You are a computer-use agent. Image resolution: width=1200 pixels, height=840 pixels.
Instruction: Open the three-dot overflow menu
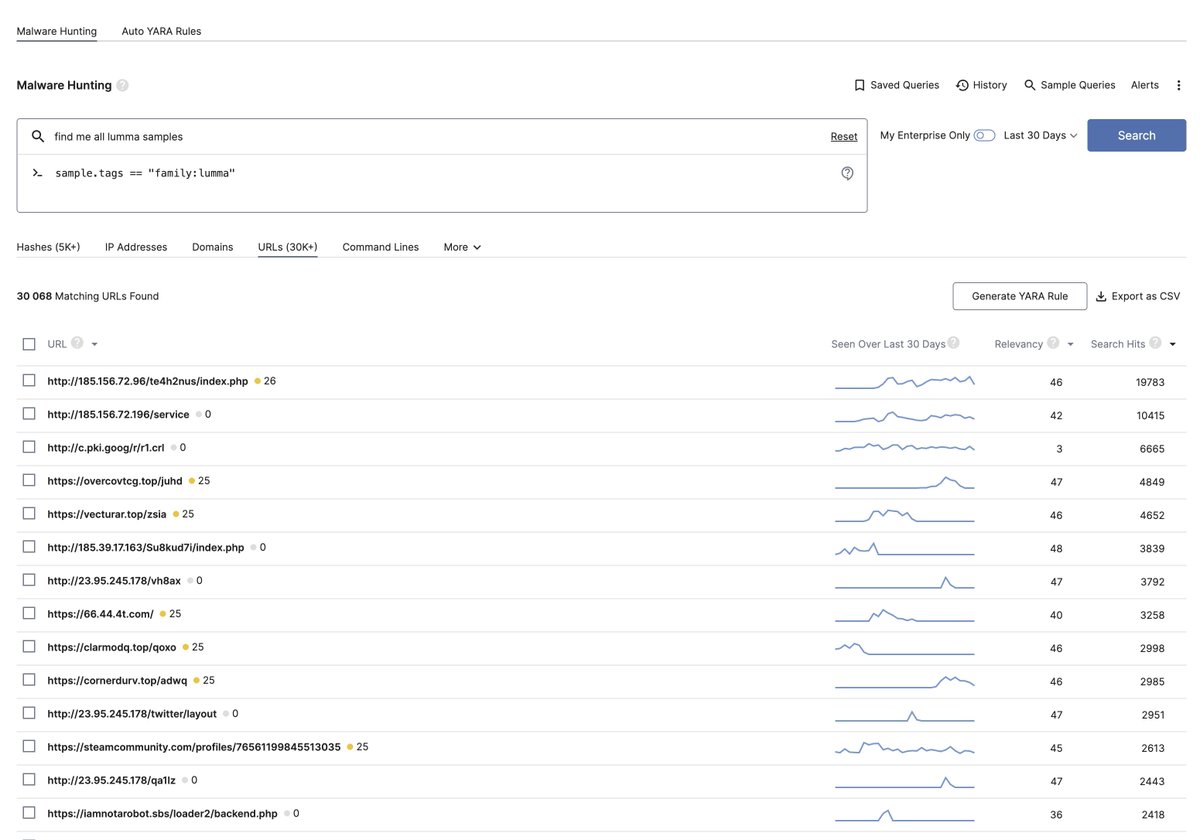coord(1179,85)
